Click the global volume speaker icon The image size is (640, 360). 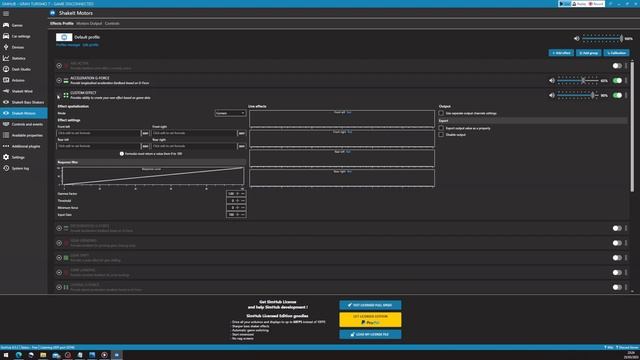point(576,38)
